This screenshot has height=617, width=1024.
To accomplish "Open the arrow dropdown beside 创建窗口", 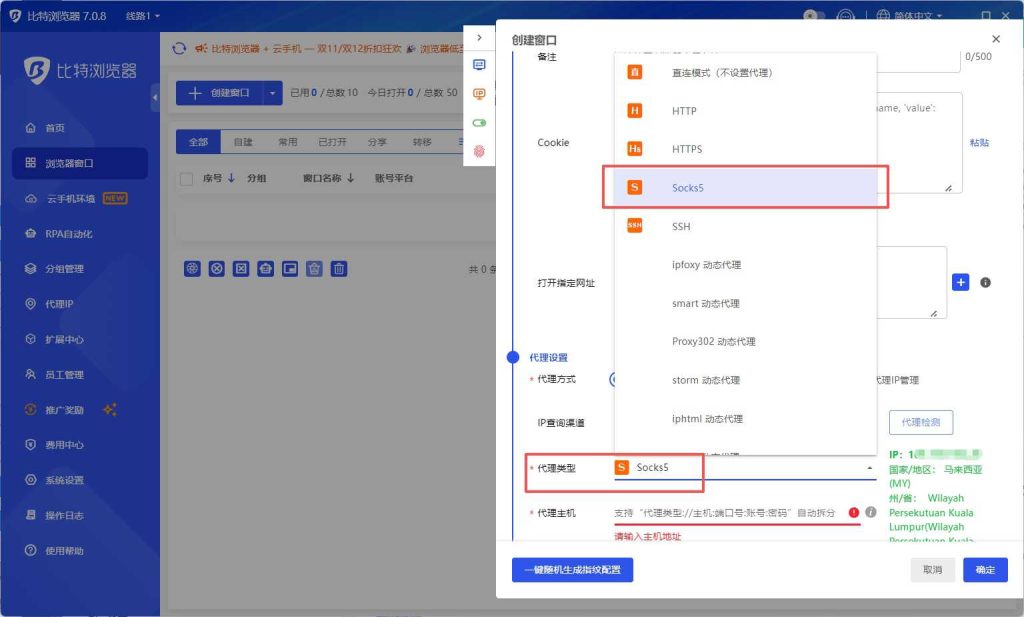I will tap(273, 93).
